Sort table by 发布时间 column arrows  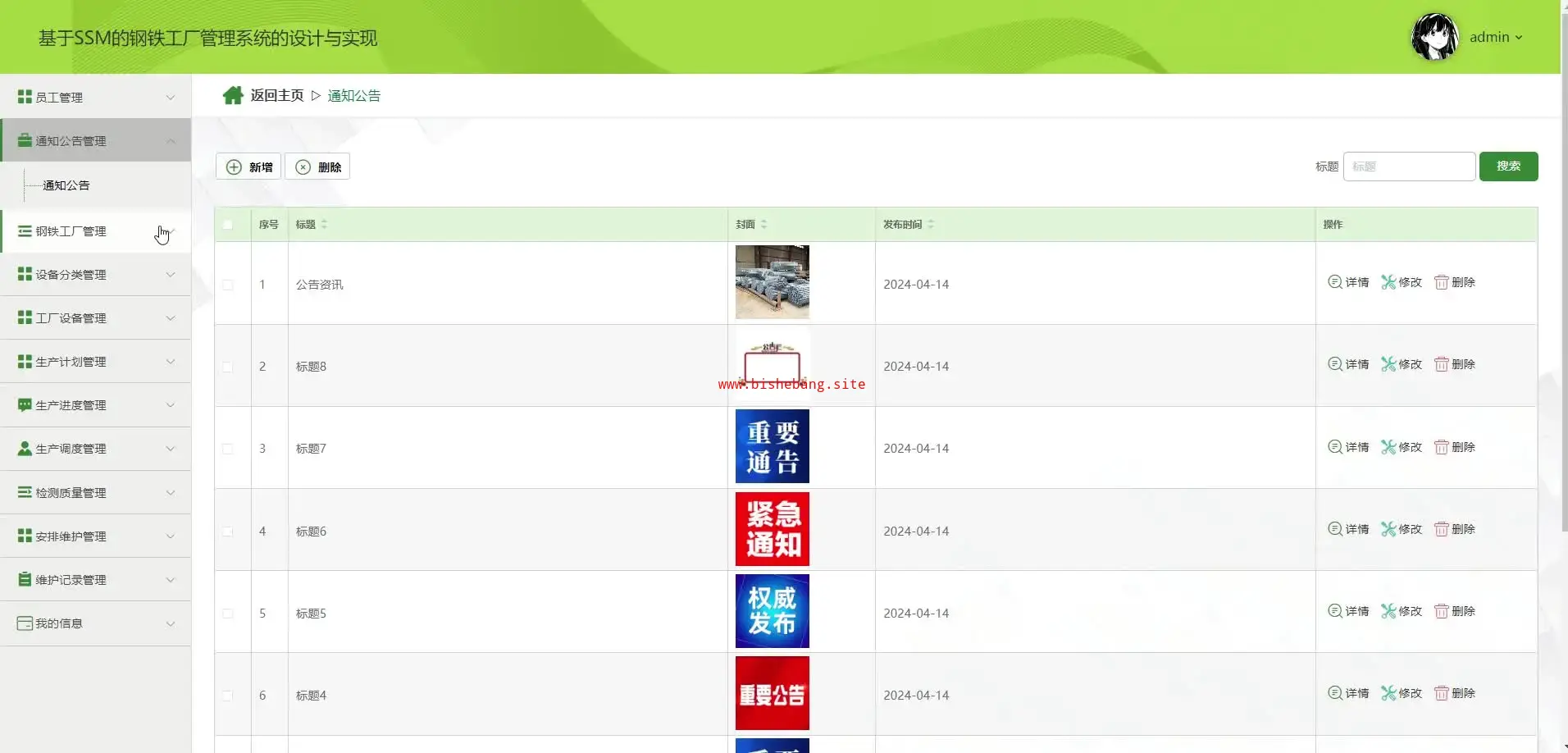[x=931, y=224]
